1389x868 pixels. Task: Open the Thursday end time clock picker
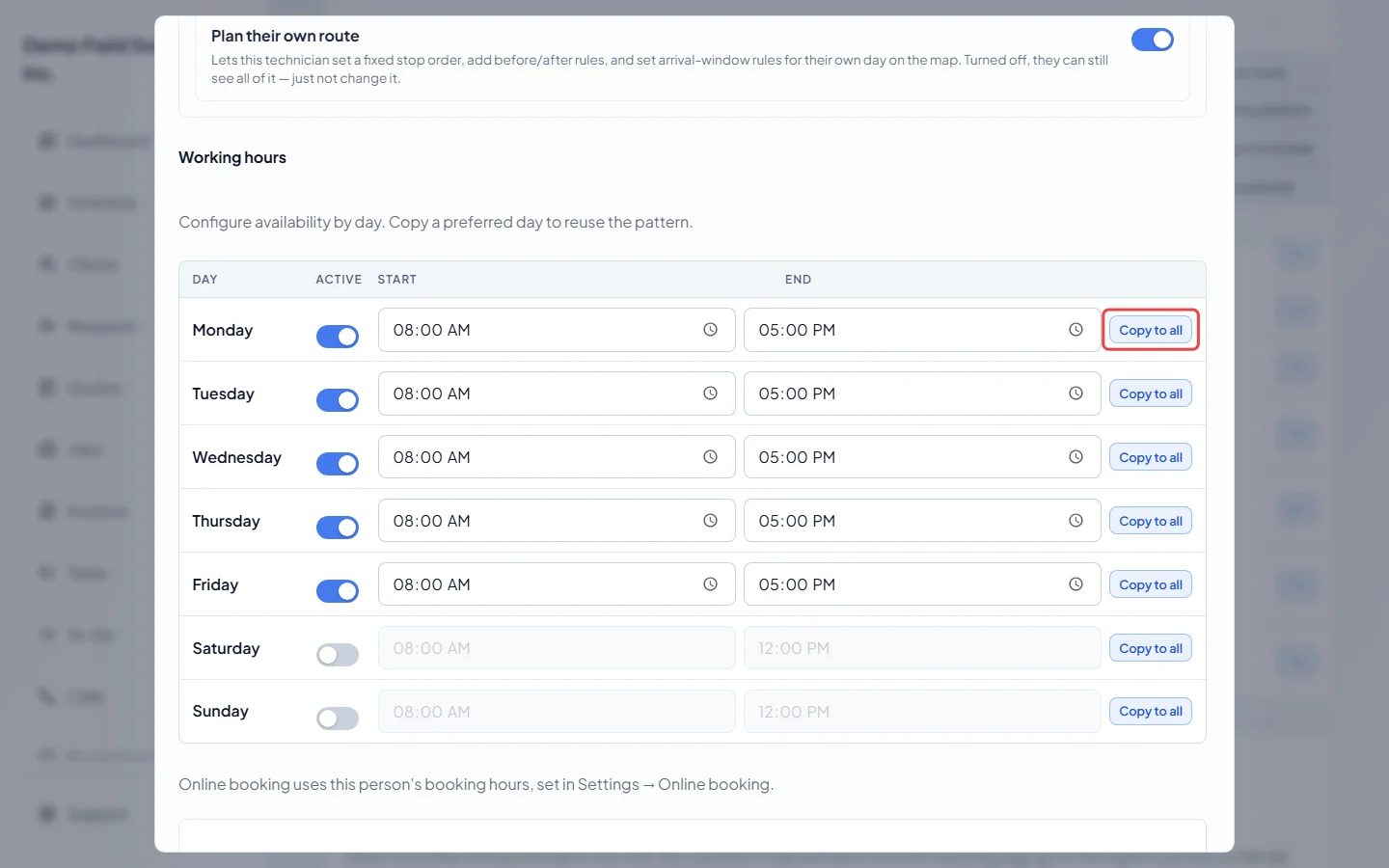(x=1076, y=521)
